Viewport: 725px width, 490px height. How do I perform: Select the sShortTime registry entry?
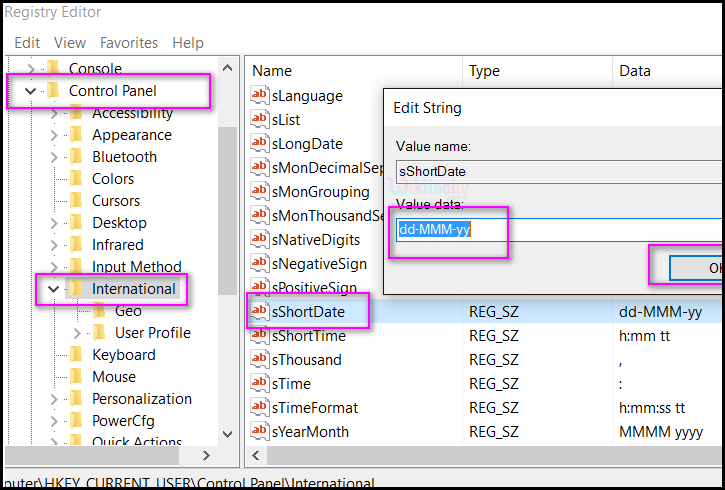tap(308, 336)
